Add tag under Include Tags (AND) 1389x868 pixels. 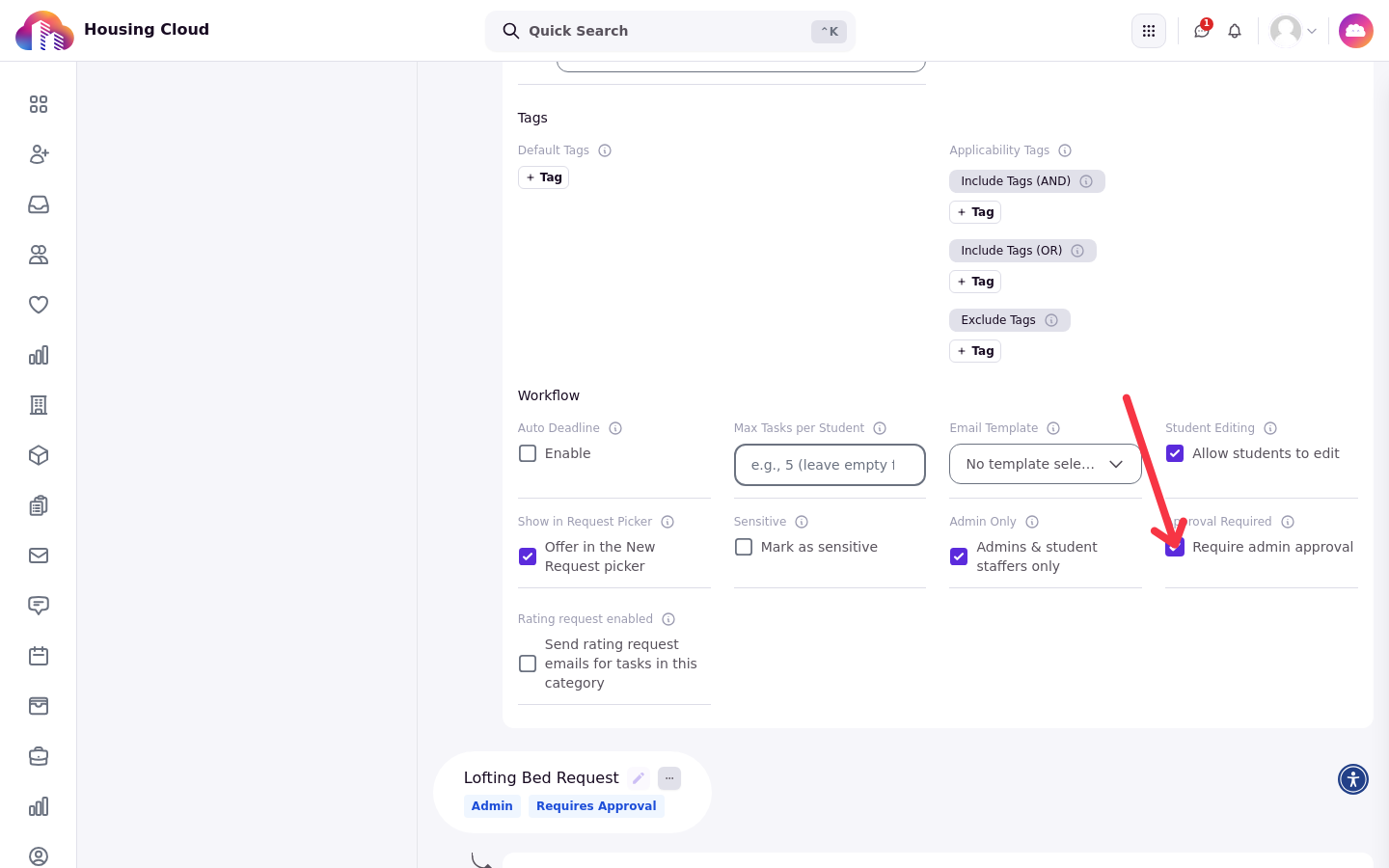(x=975, y=212)
